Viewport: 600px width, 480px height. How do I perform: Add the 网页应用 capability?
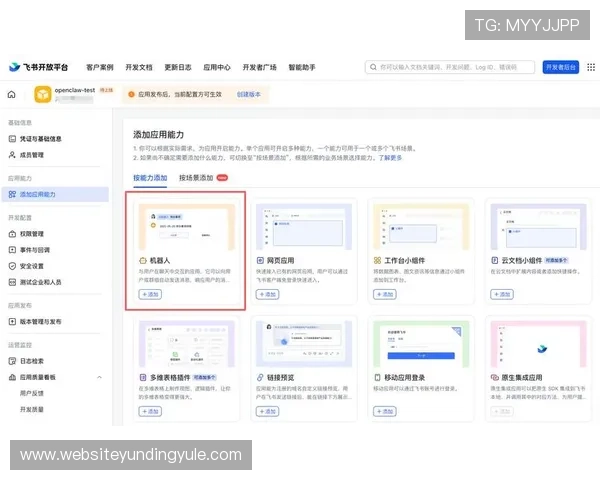pyautogui.click(x=267, y=294)
